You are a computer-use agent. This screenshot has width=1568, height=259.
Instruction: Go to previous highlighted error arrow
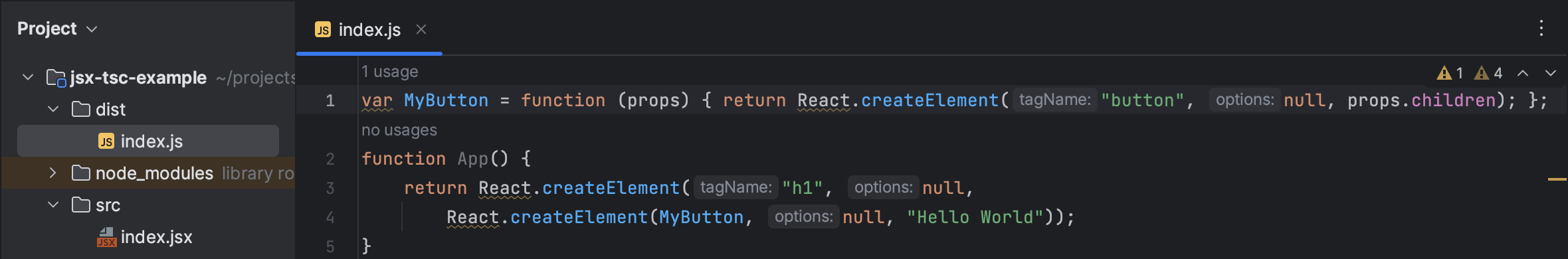click(1523, 73)
